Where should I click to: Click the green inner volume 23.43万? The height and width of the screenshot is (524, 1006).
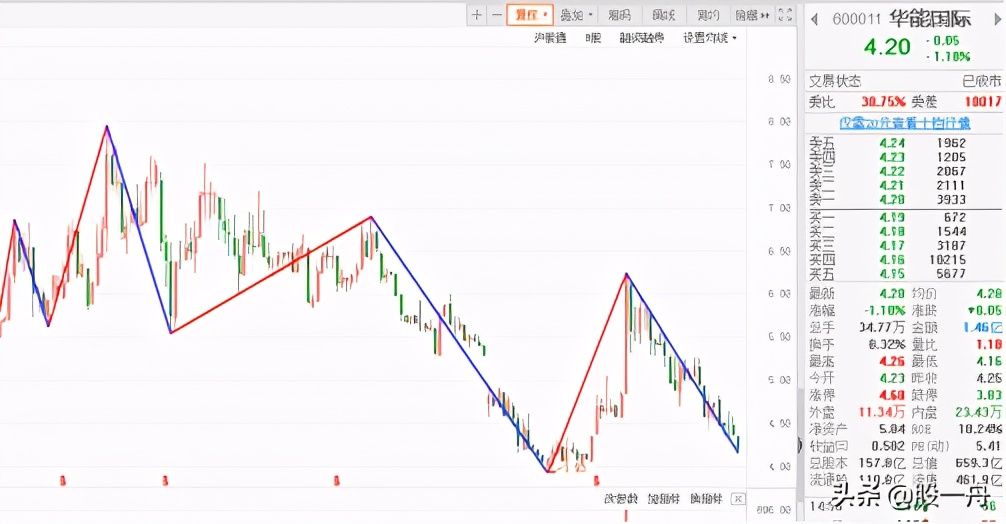click(x=978, y=412)
